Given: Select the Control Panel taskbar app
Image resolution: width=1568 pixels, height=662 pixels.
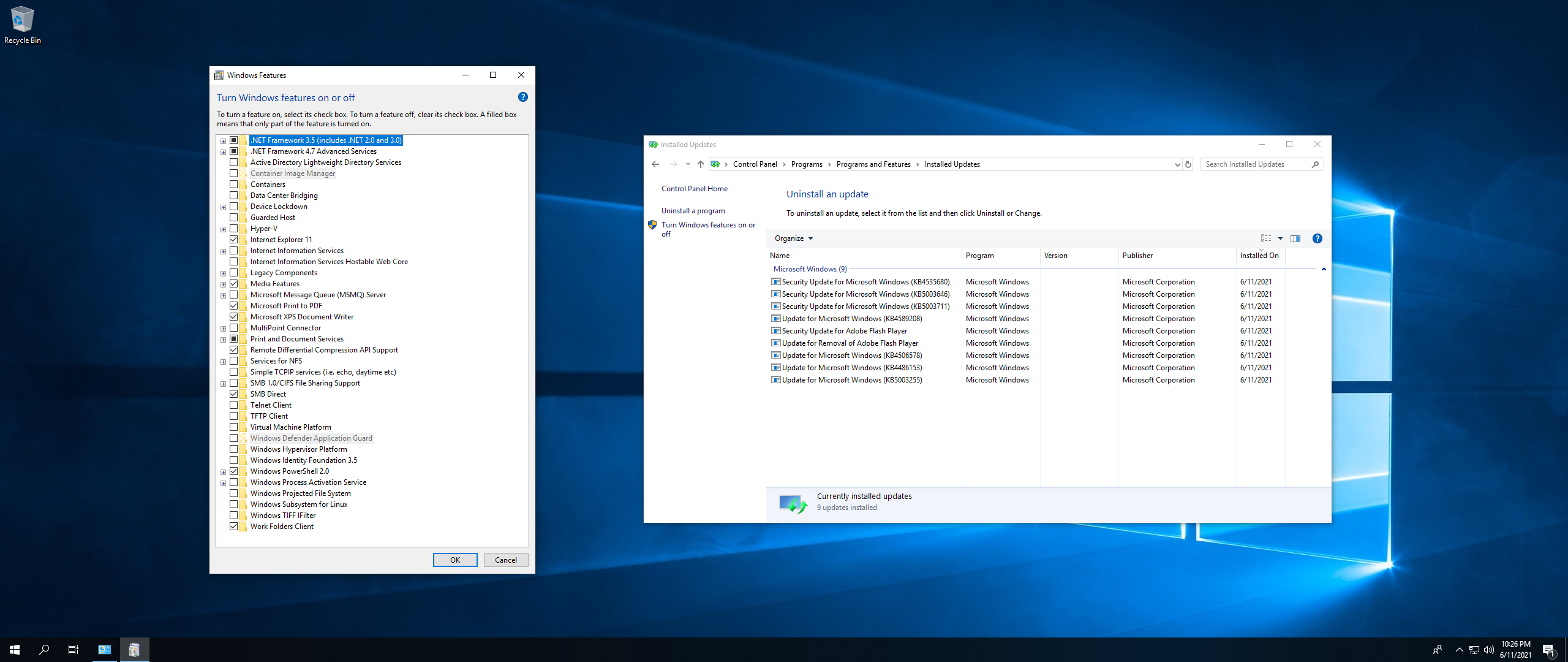Looking at the screenshot, I should pyautogui.click(x=105, y=650).
